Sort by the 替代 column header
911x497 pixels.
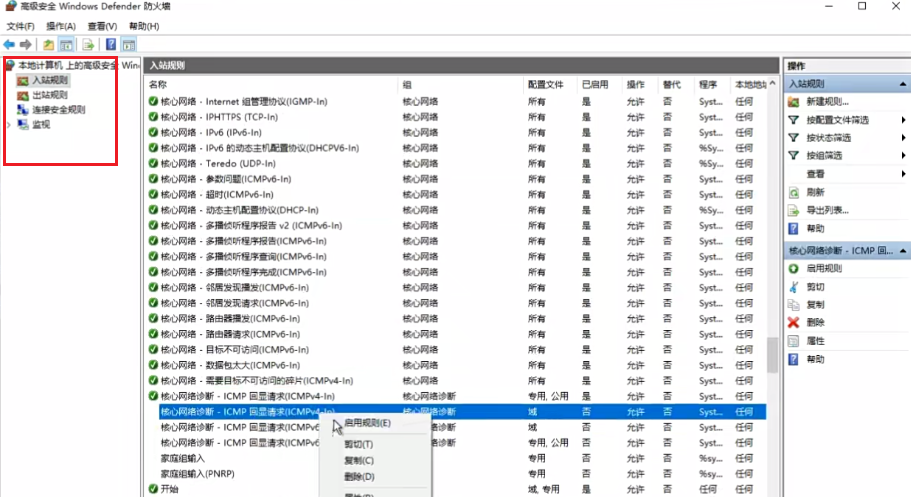pos(676,84)
